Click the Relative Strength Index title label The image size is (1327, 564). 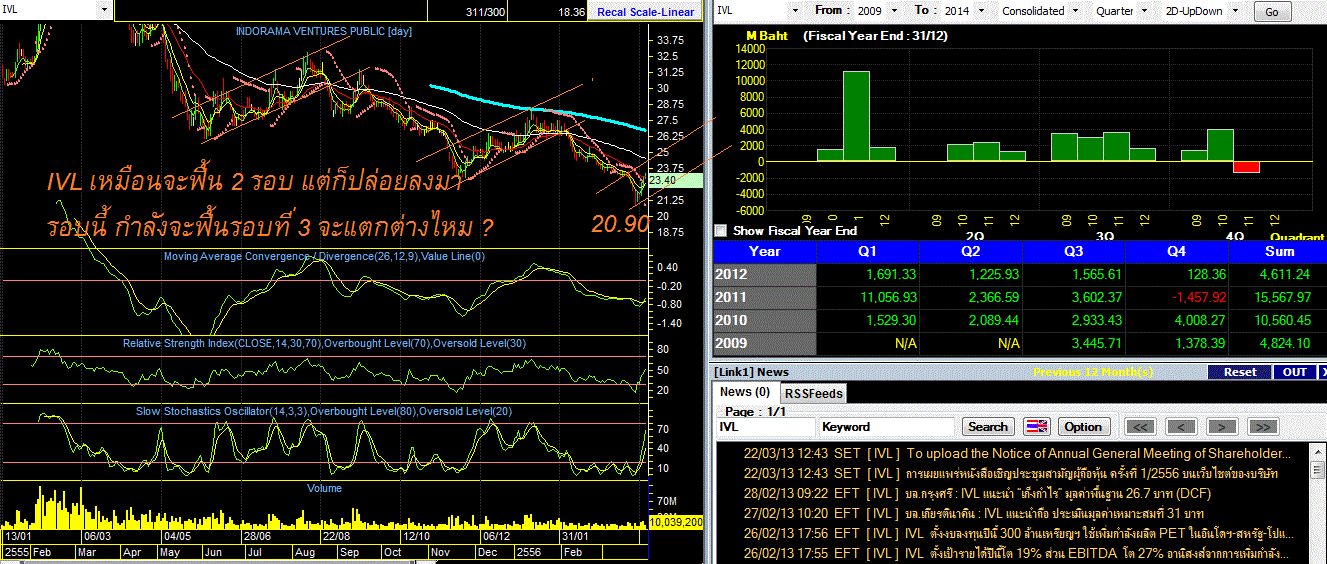(x=324, y=343)
